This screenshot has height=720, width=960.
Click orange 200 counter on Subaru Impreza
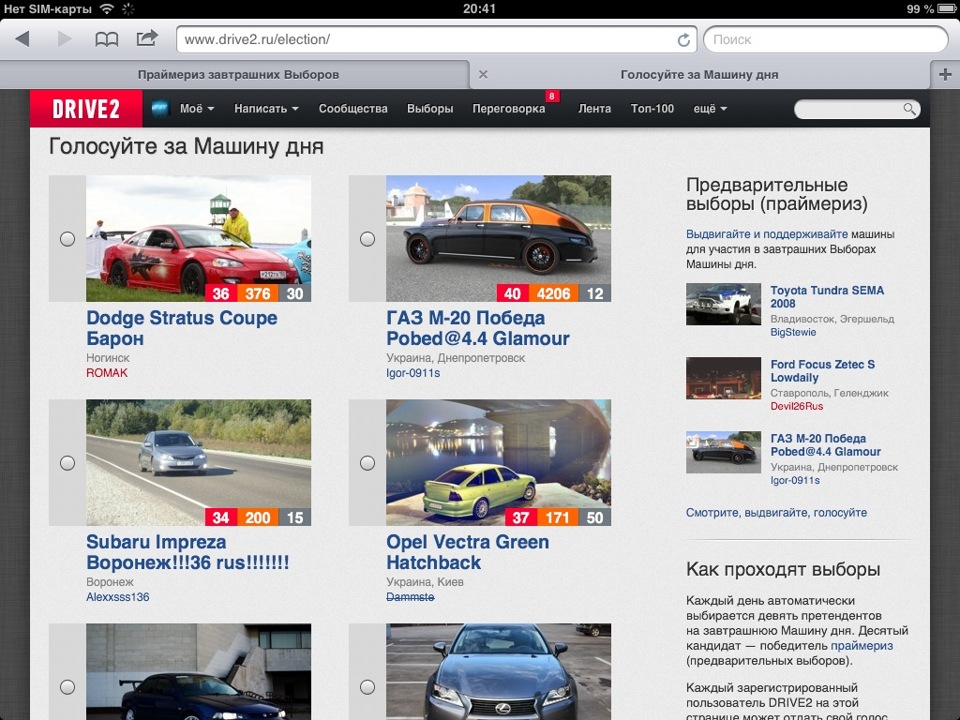coord(257,517)
